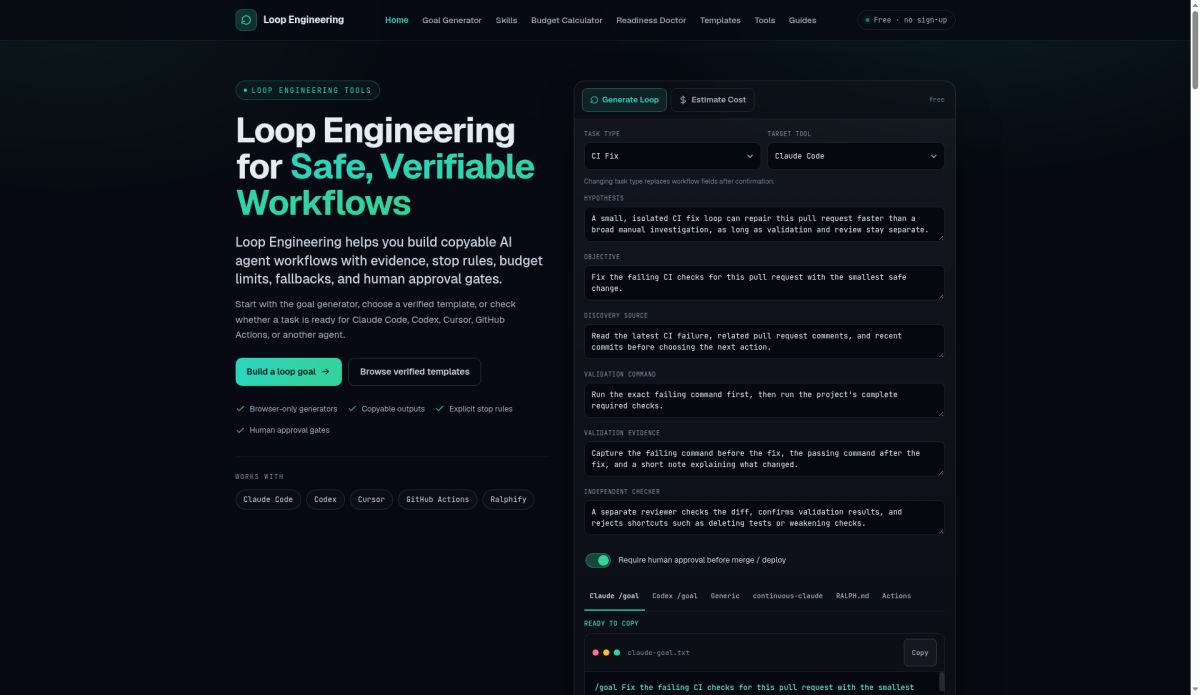Toggle human approval before merge / deploy
The image size is (1200, 695).
click(x=598, y=560)
